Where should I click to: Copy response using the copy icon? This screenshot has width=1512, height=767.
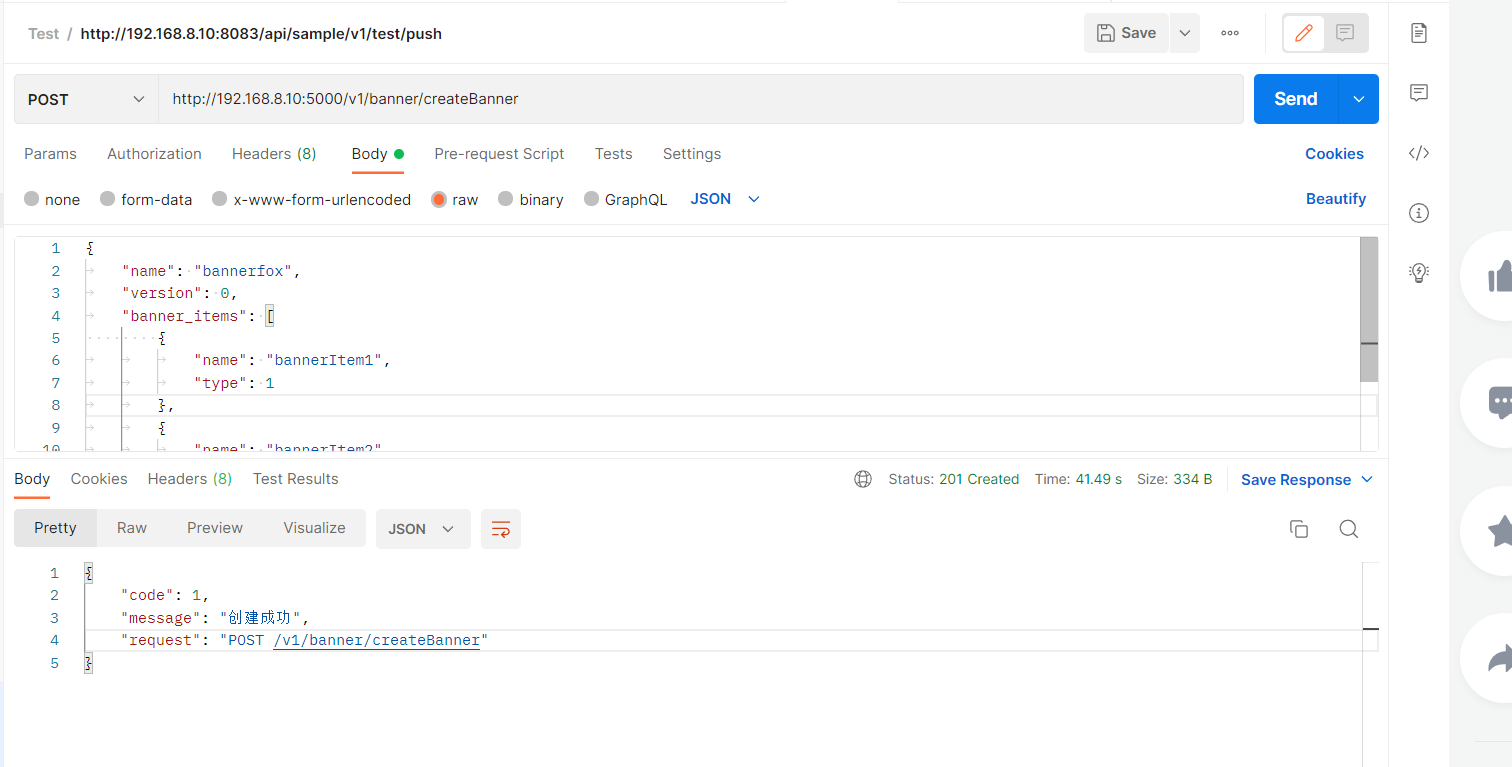[1299, 529]
